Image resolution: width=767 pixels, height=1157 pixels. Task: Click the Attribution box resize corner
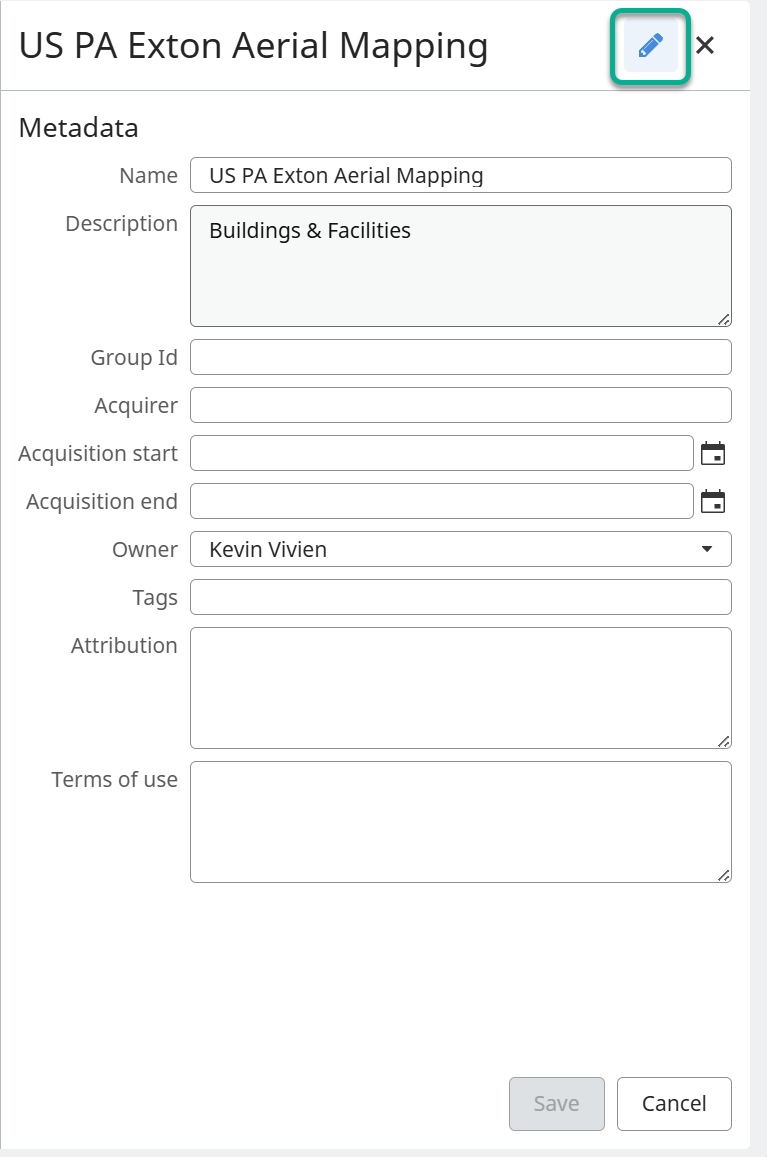723,741
